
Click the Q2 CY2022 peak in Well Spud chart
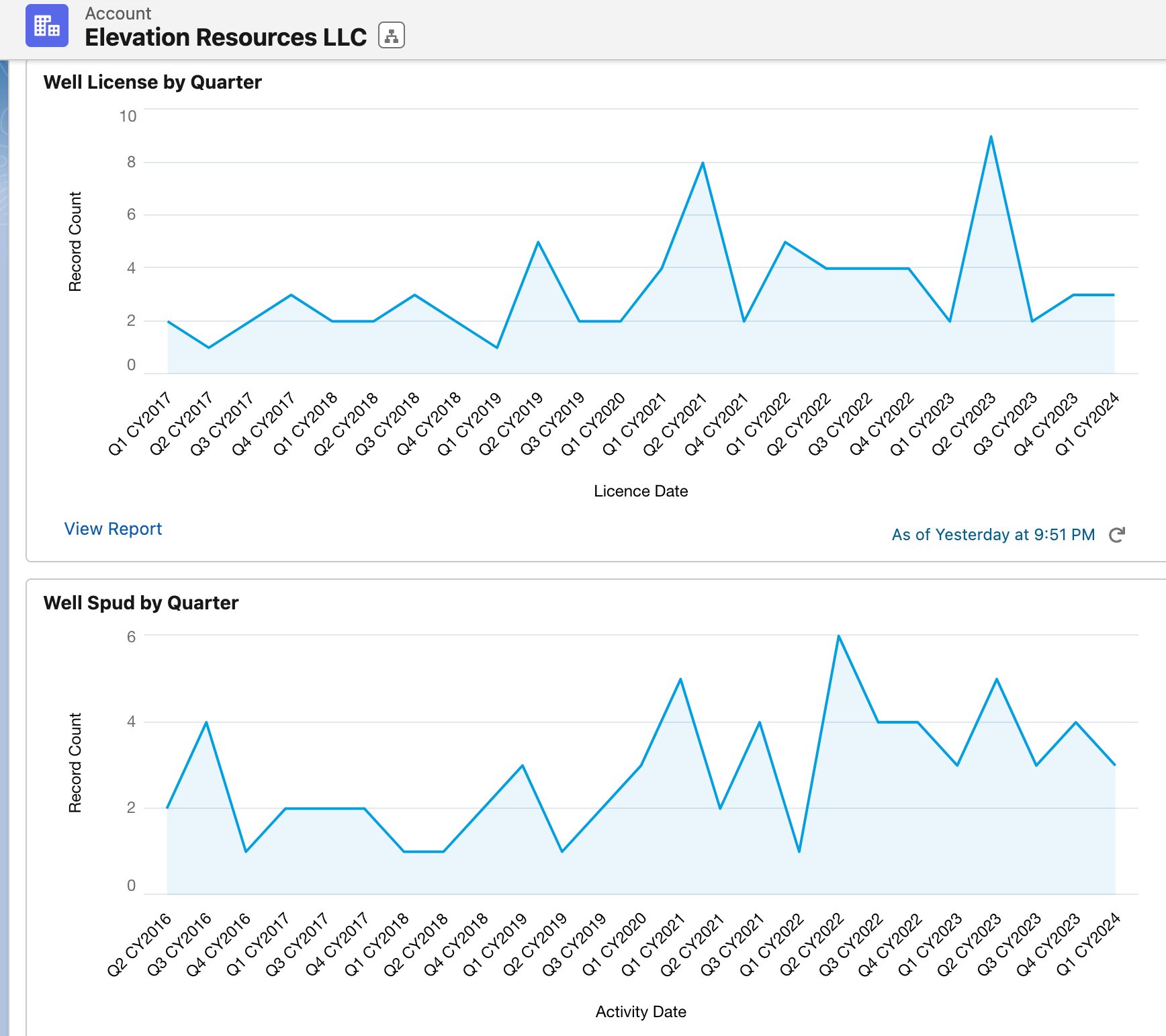coord(839,636)
